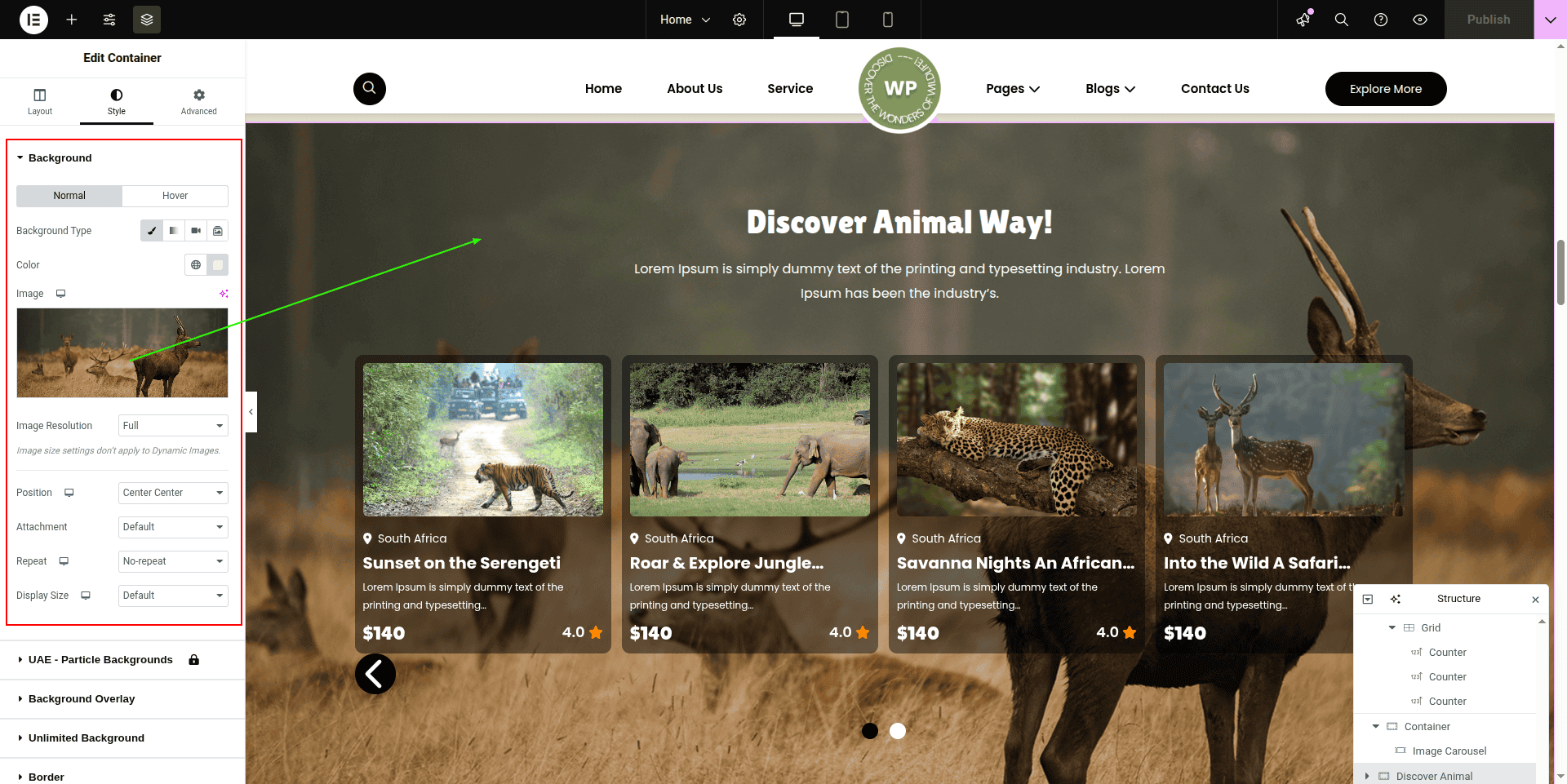Image resolution: width=1567 pixels, height=784 pixels.
Task: Select gradient background type
Action: point(174,231)
